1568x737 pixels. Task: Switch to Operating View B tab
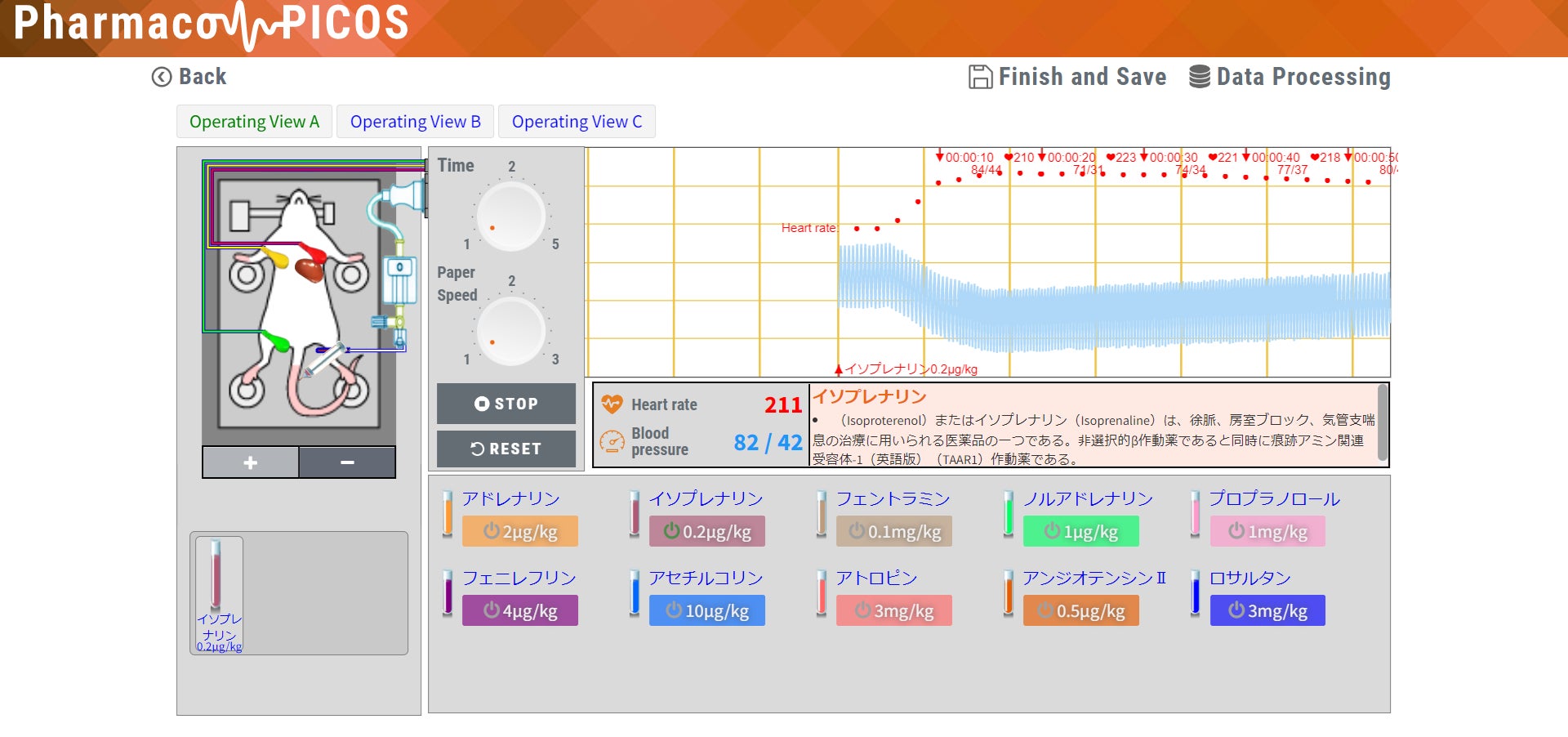pos(416,122)
